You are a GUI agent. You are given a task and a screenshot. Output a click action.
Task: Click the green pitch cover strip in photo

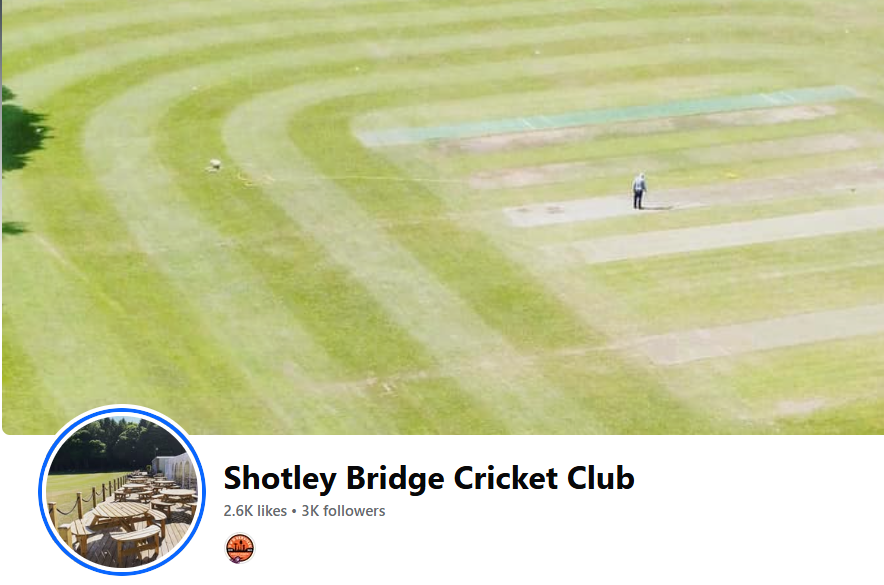coord(609,116)
